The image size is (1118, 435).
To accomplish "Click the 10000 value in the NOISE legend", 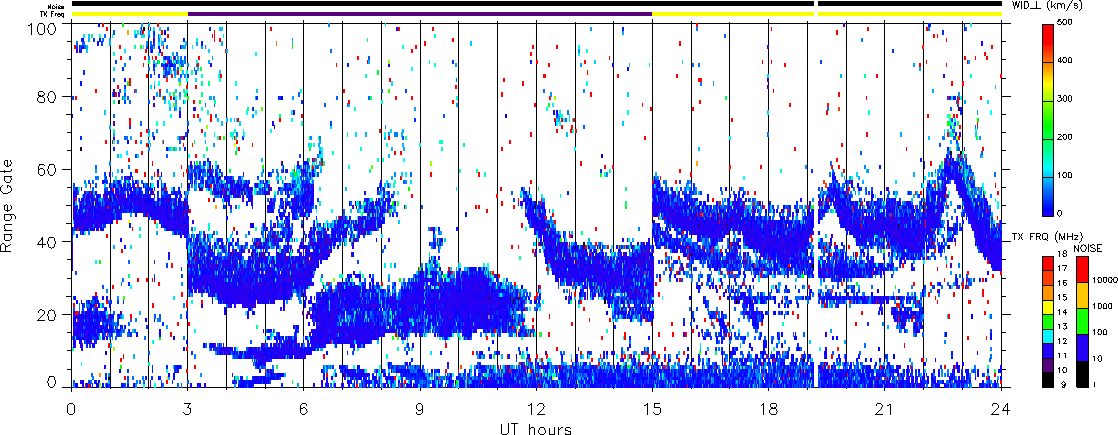I will (1104, 280).
